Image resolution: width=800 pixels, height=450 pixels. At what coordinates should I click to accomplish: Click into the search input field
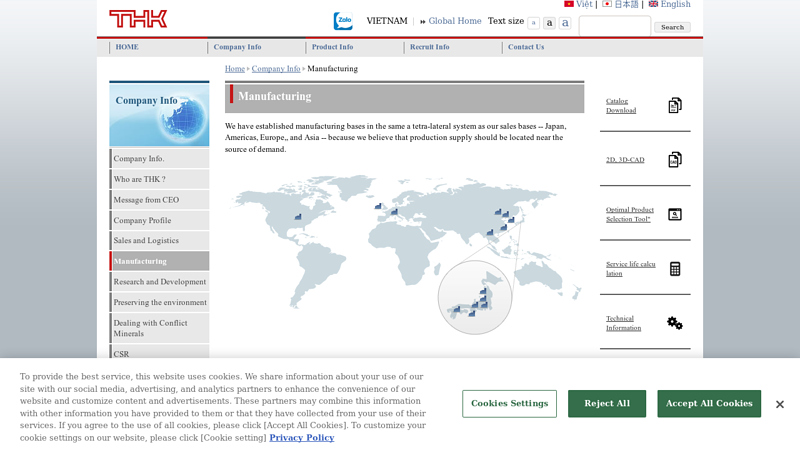(615, 26)
